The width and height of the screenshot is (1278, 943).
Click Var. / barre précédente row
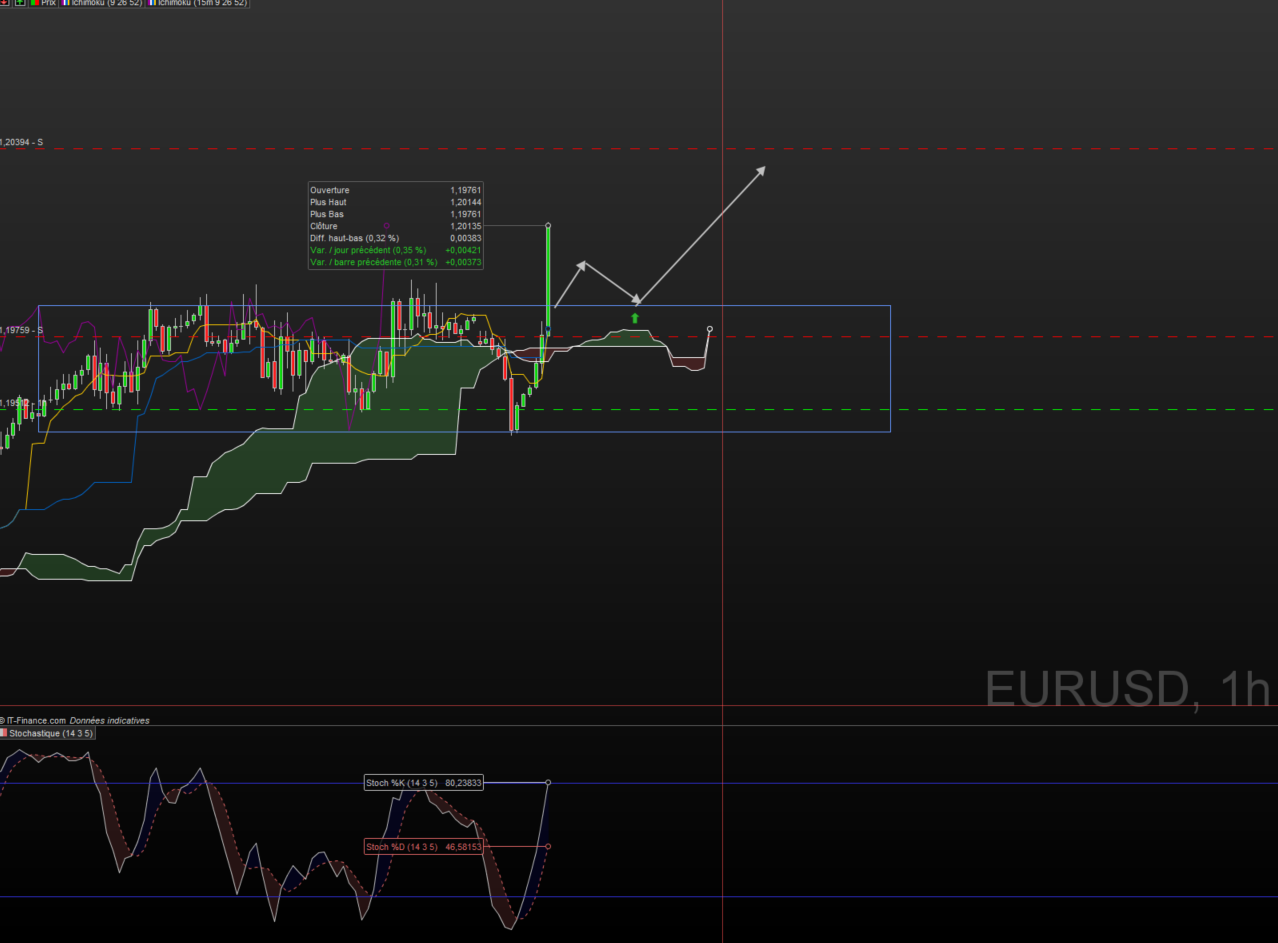pyautogui.click(x=396, y=262)
